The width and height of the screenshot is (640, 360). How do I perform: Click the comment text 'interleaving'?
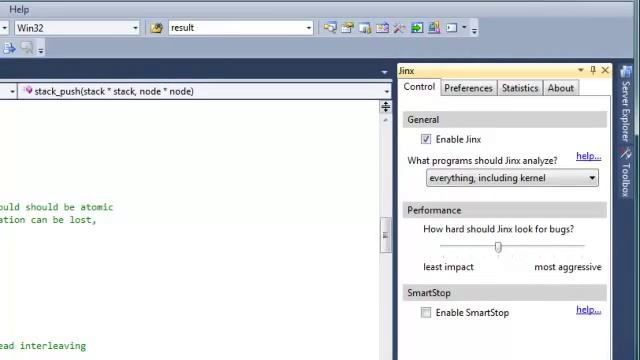(x=53, y=346)
